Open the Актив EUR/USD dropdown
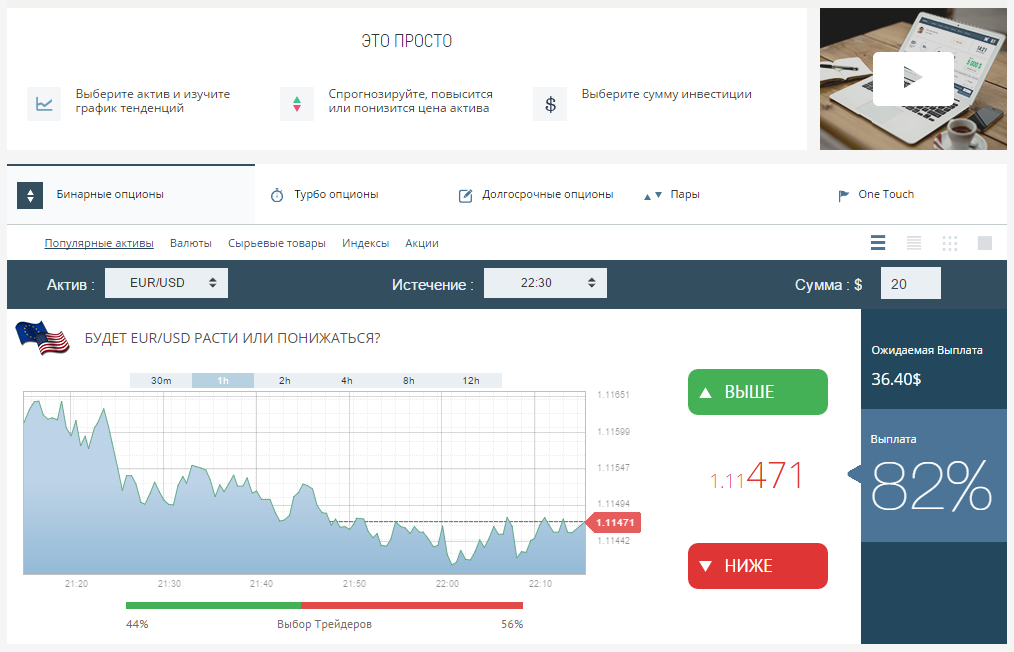Image resolution: width=1014 pixels, height=652 pixels. click(166, 283)
